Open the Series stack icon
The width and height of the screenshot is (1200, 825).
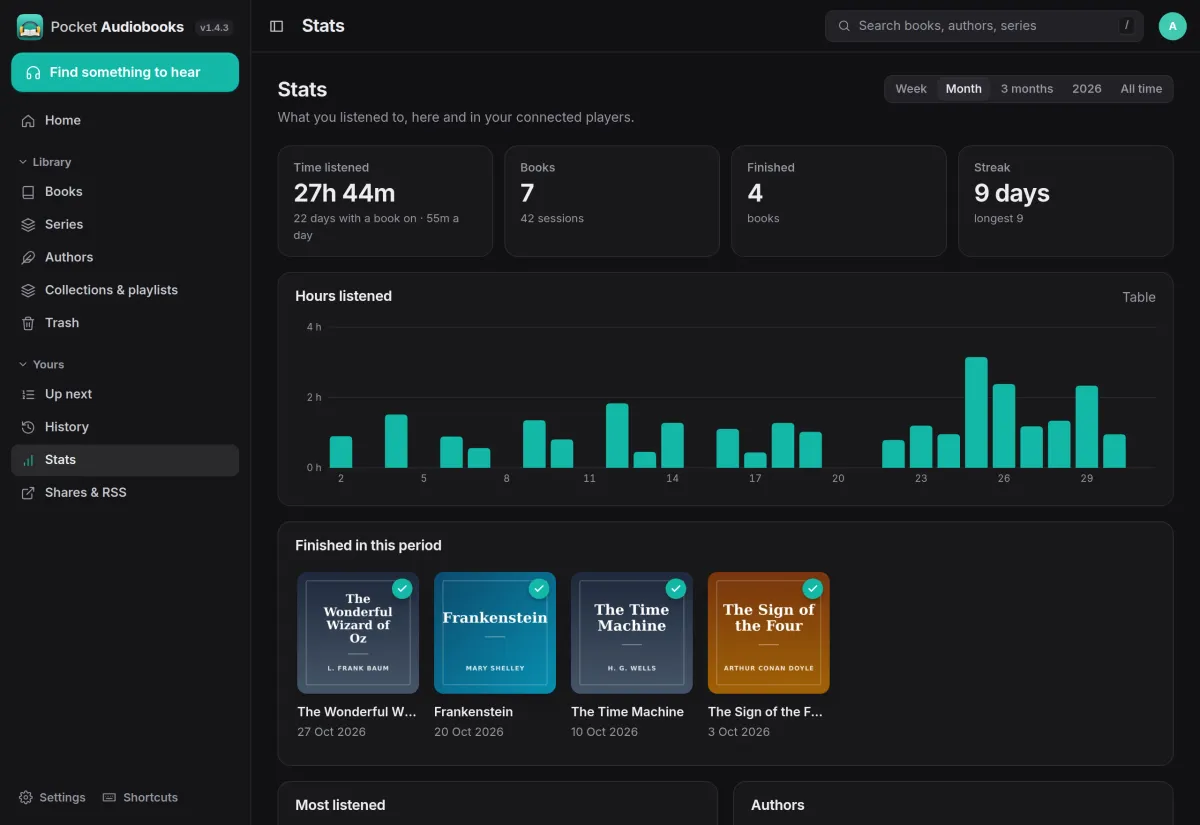point(28,225)
